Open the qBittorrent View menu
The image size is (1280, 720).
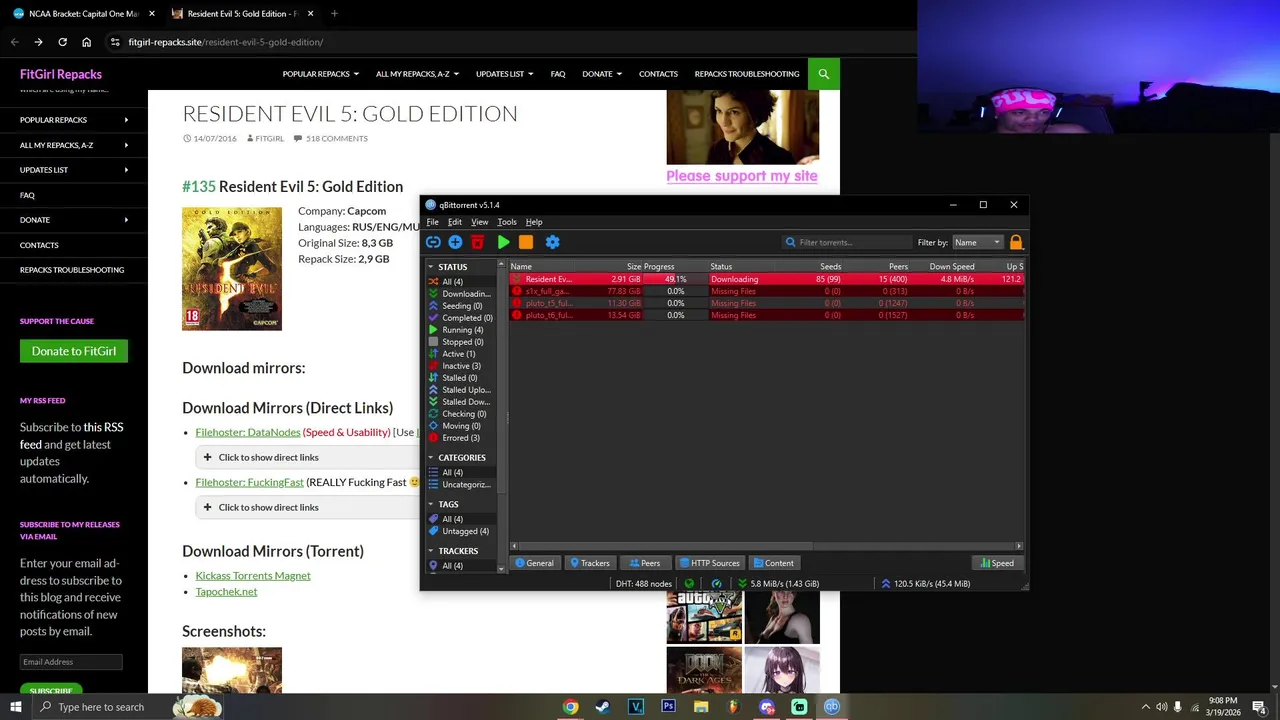(x=480, y=222)
